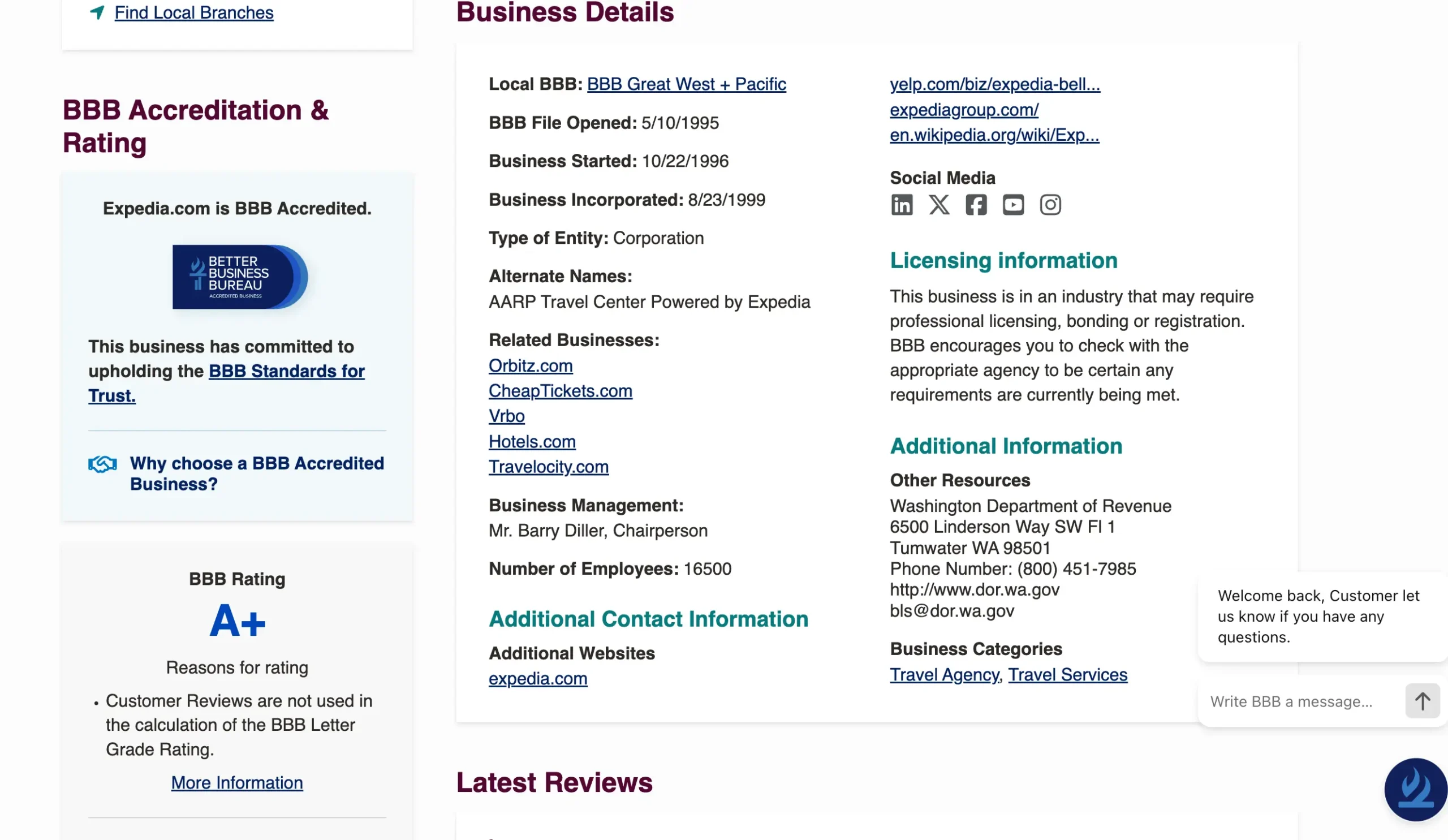1448x840 pixels.
Task: Click the BBB Accreditation & Rating heading
Action: pyautogui.click(x=195, y=126)
